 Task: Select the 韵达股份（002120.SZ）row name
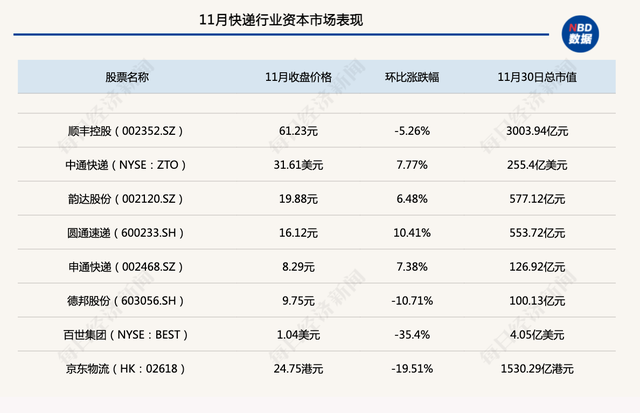tap(126, 199)
